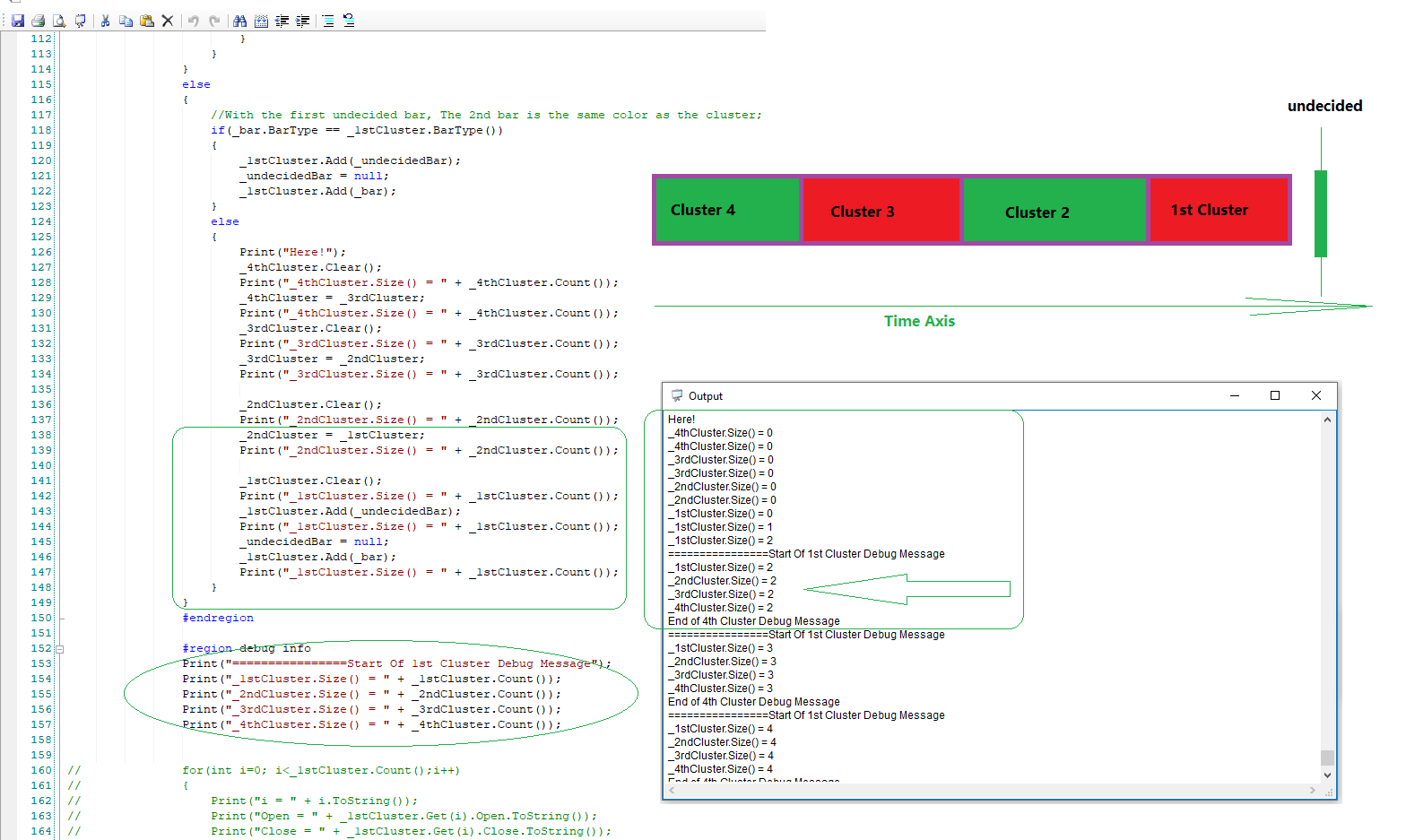Click line number 135 in the gutter

[x=41, y=389]
